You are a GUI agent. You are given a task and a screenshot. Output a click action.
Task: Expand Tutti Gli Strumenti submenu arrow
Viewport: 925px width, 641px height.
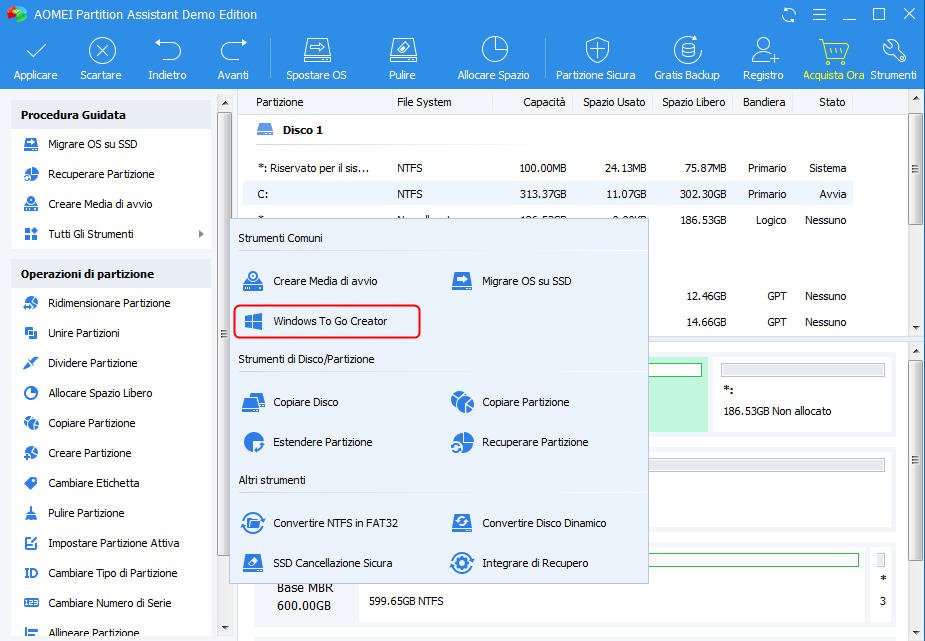[x=201, y=234]
